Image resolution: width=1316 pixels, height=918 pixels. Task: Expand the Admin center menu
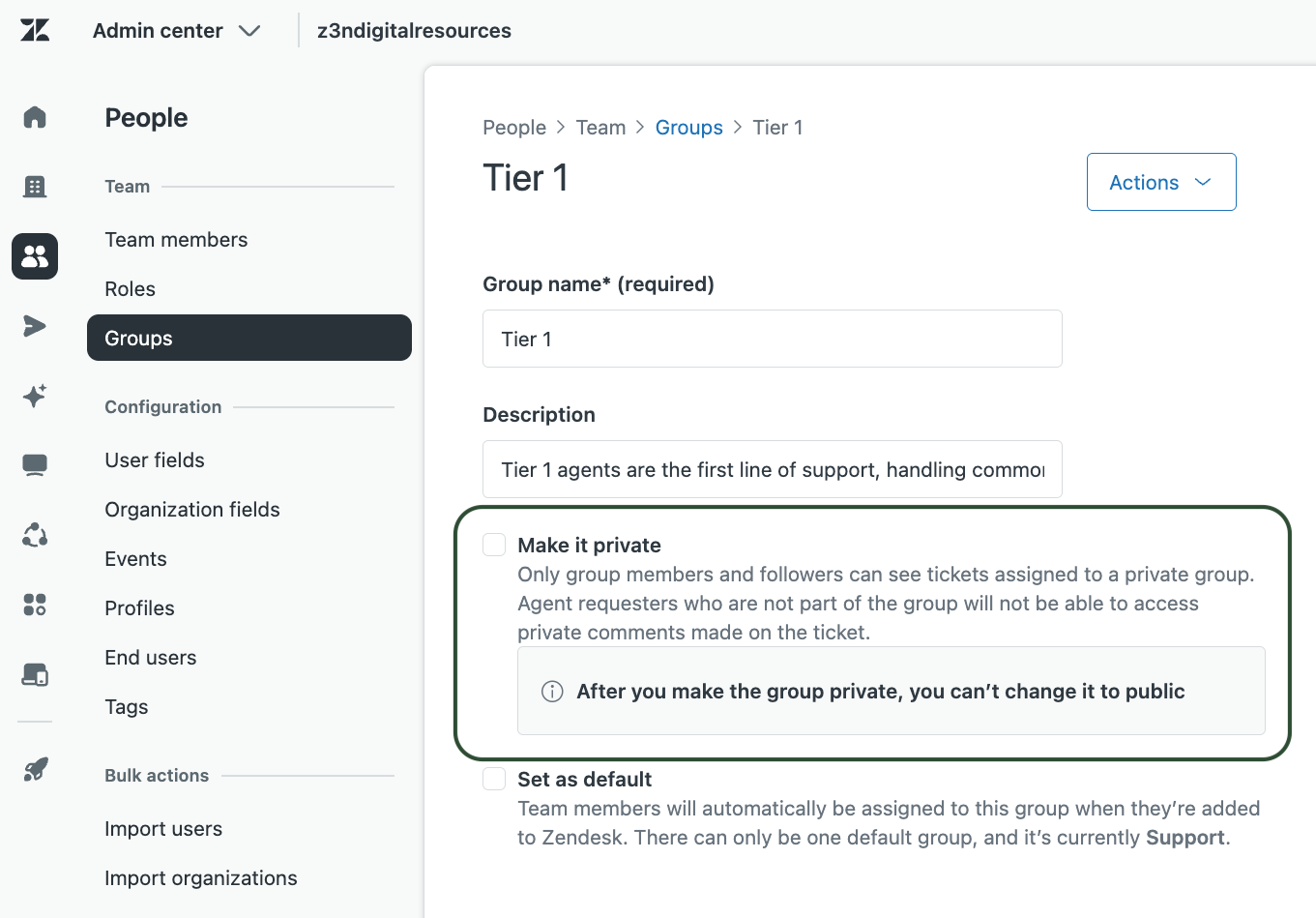pos(176,30)
